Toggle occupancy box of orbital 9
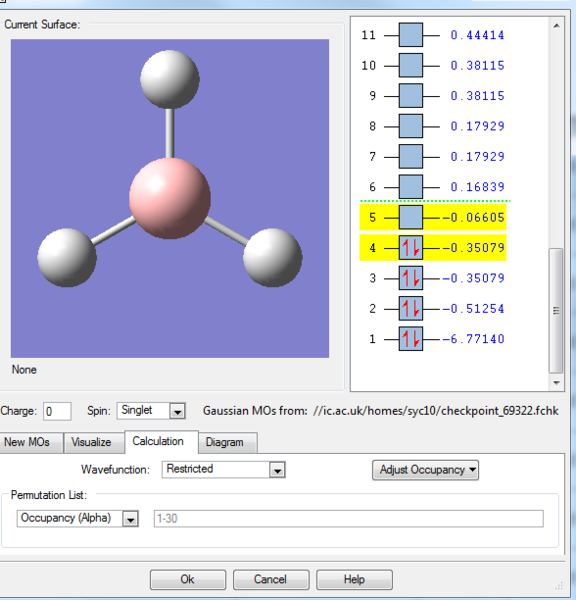Image resolution: width=576 pixels, height=600 pixels. 411,96
